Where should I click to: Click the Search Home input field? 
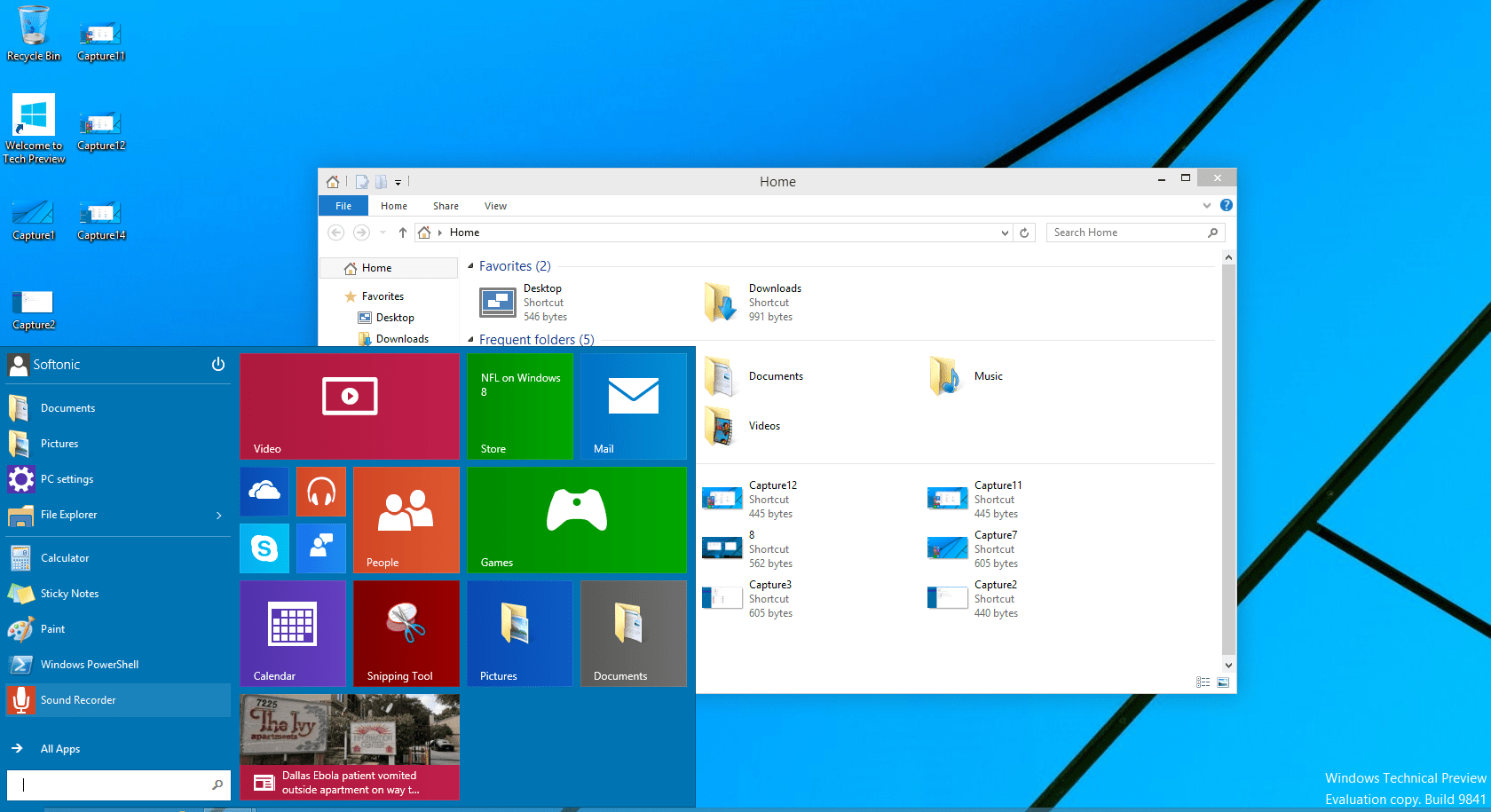[x=1127, y=233]
